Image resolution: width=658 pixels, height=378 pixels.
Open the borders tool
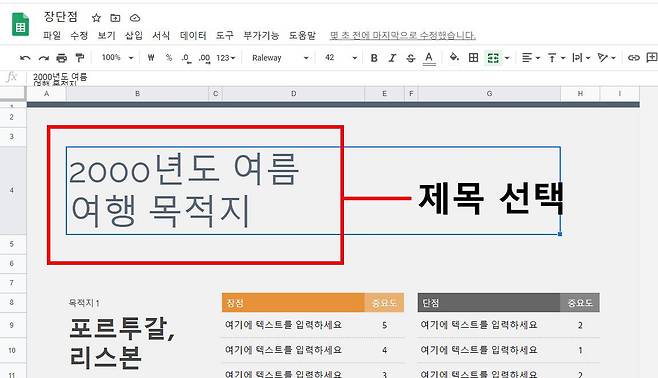pos(473,57)
